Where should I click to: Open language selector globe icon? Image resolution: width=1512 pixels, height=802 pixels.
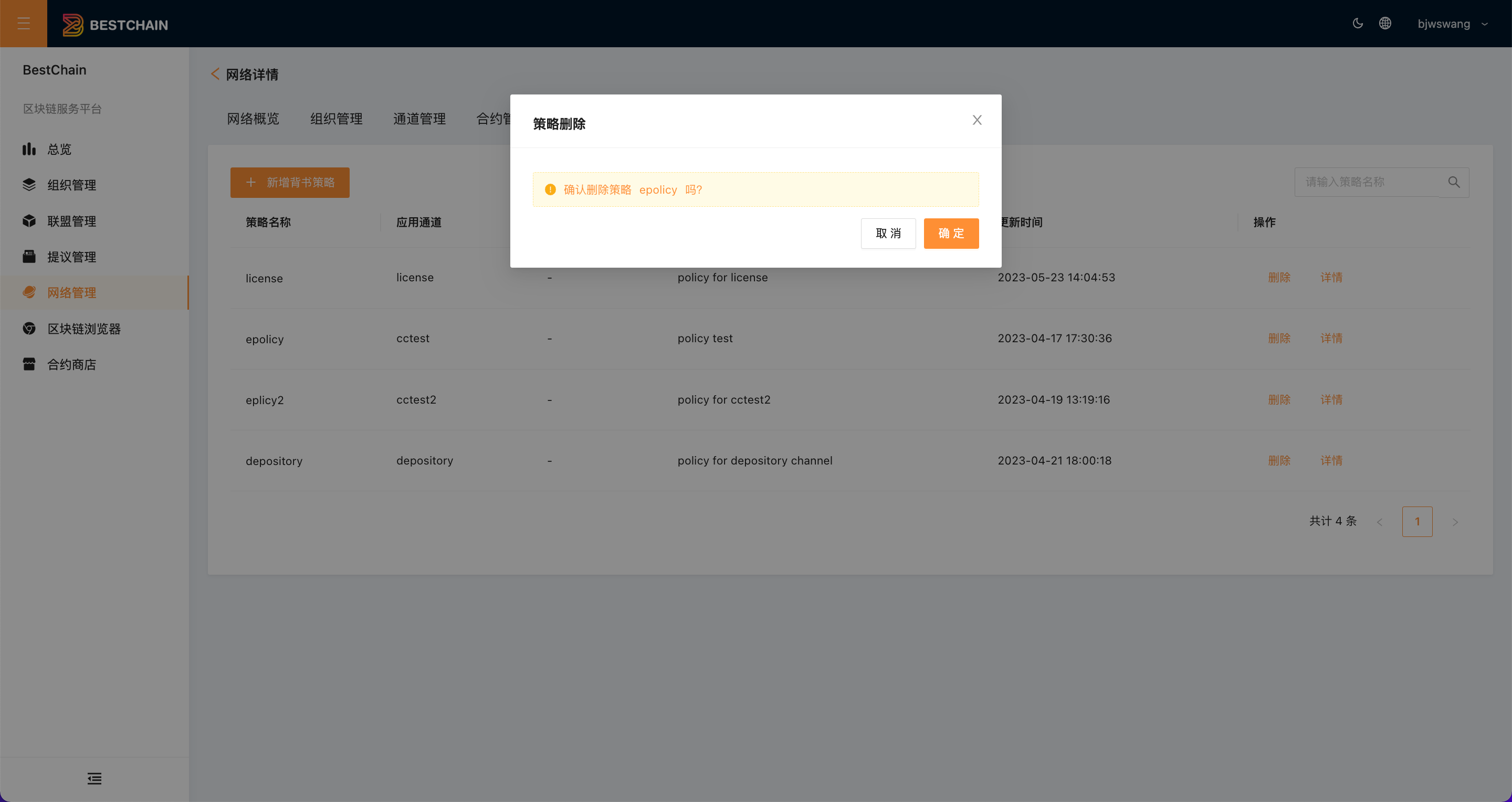coord(1385,24)
